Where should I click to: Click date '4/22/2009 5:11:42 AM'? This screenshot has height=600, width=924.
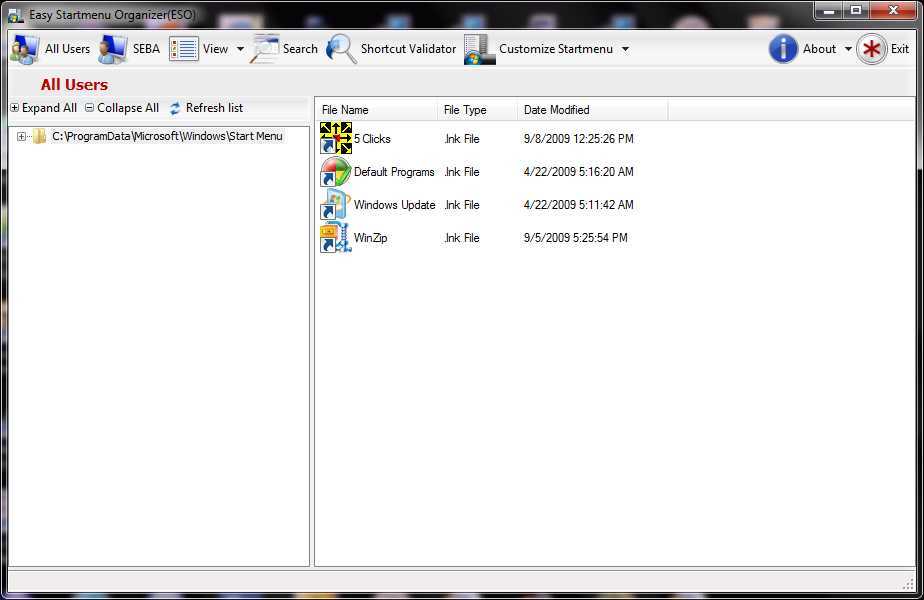click(579, 205)
